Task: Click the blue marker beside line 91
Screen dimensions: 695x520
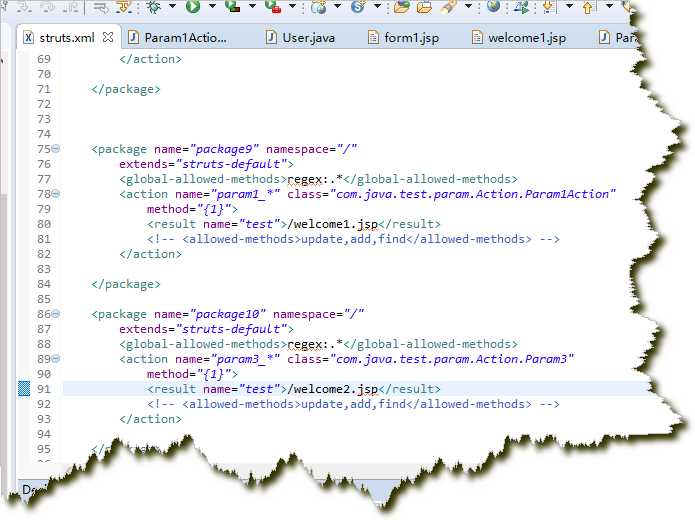Action: click(x=24, y=389)
